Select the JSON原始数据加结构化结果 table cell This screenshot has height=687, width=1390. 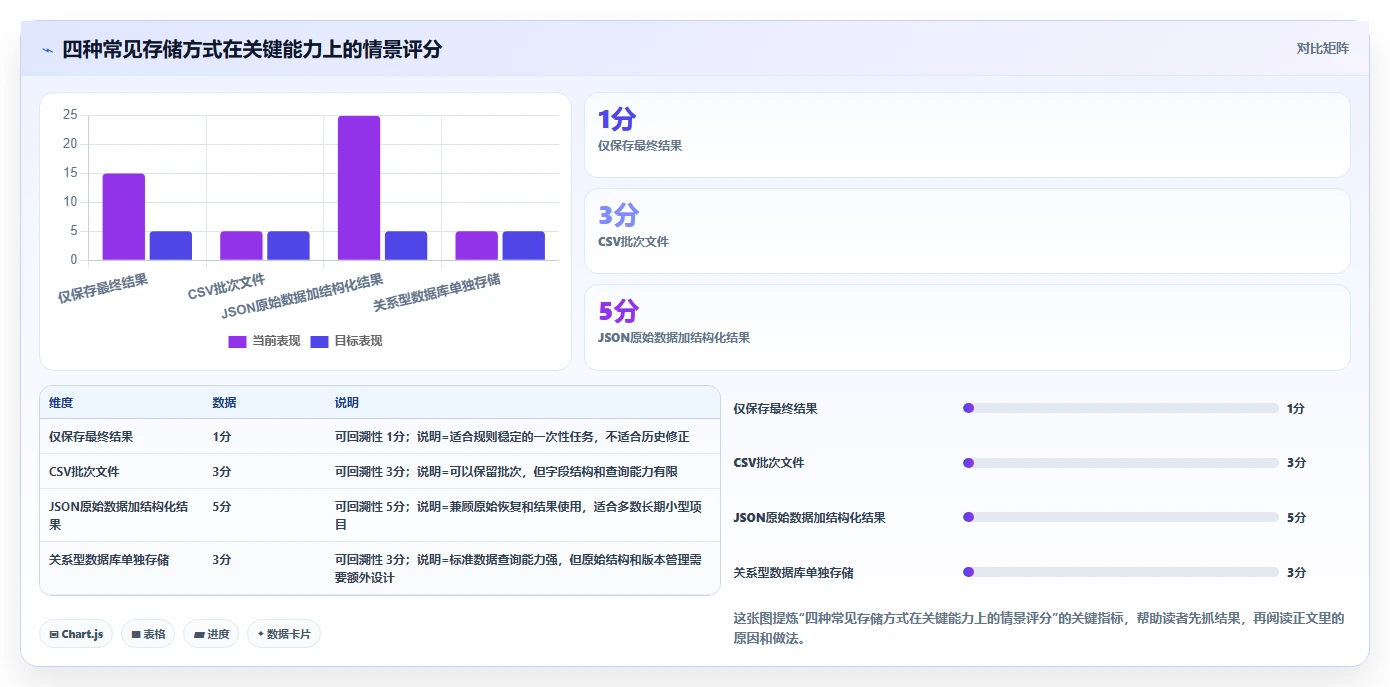(119, 515)
